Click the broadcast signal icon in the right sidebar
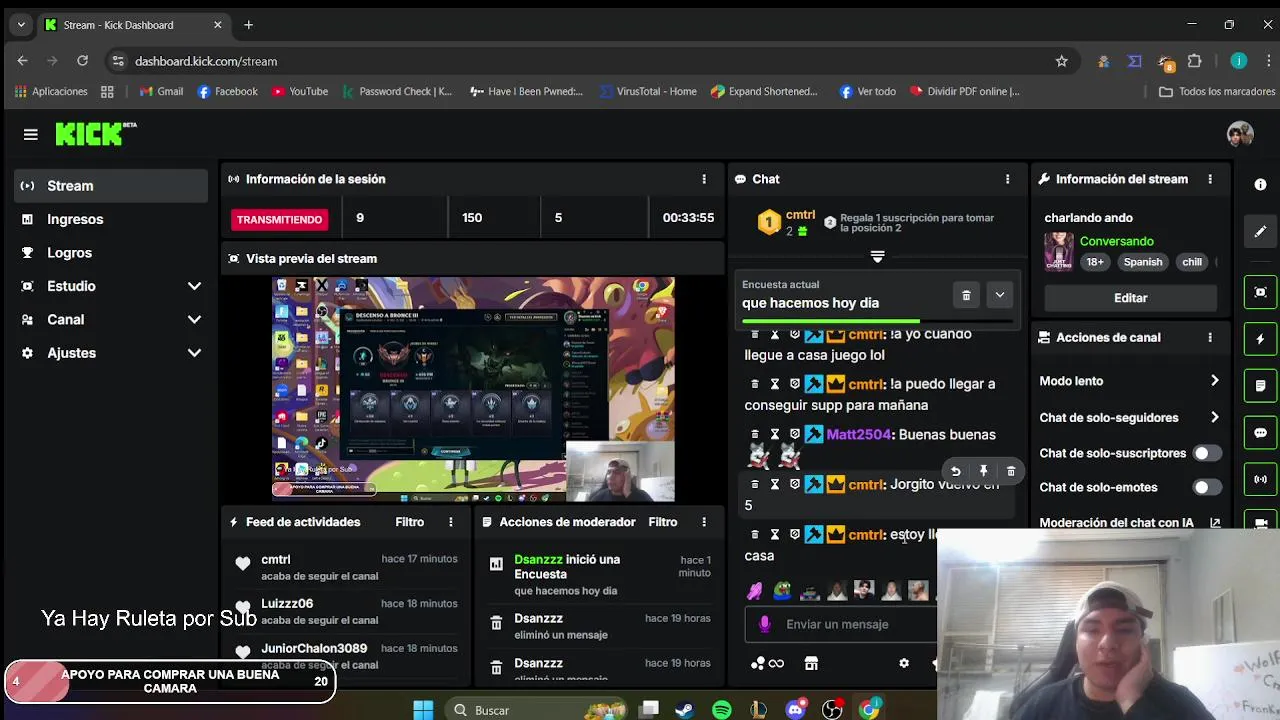1280x720 pixels. (x=1260, y=480)
